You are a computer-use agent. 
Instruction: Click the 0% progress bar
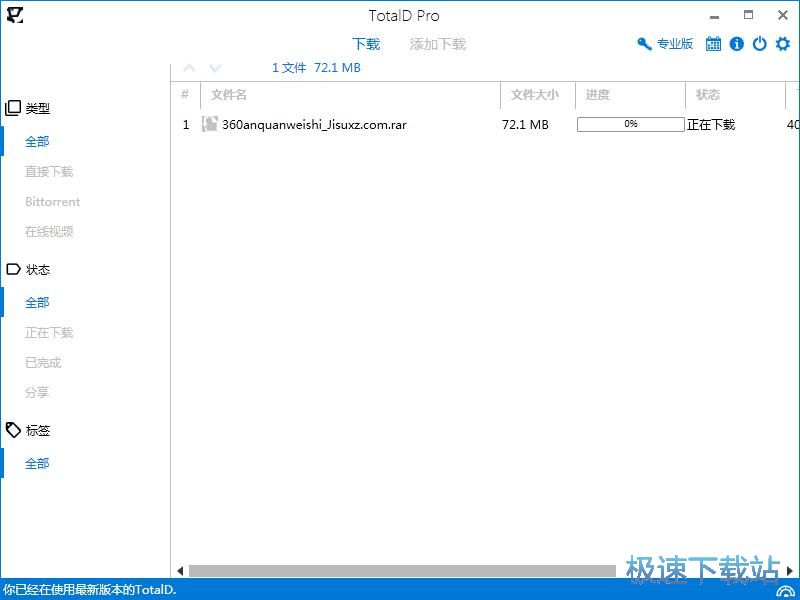[x=631, y=124]
